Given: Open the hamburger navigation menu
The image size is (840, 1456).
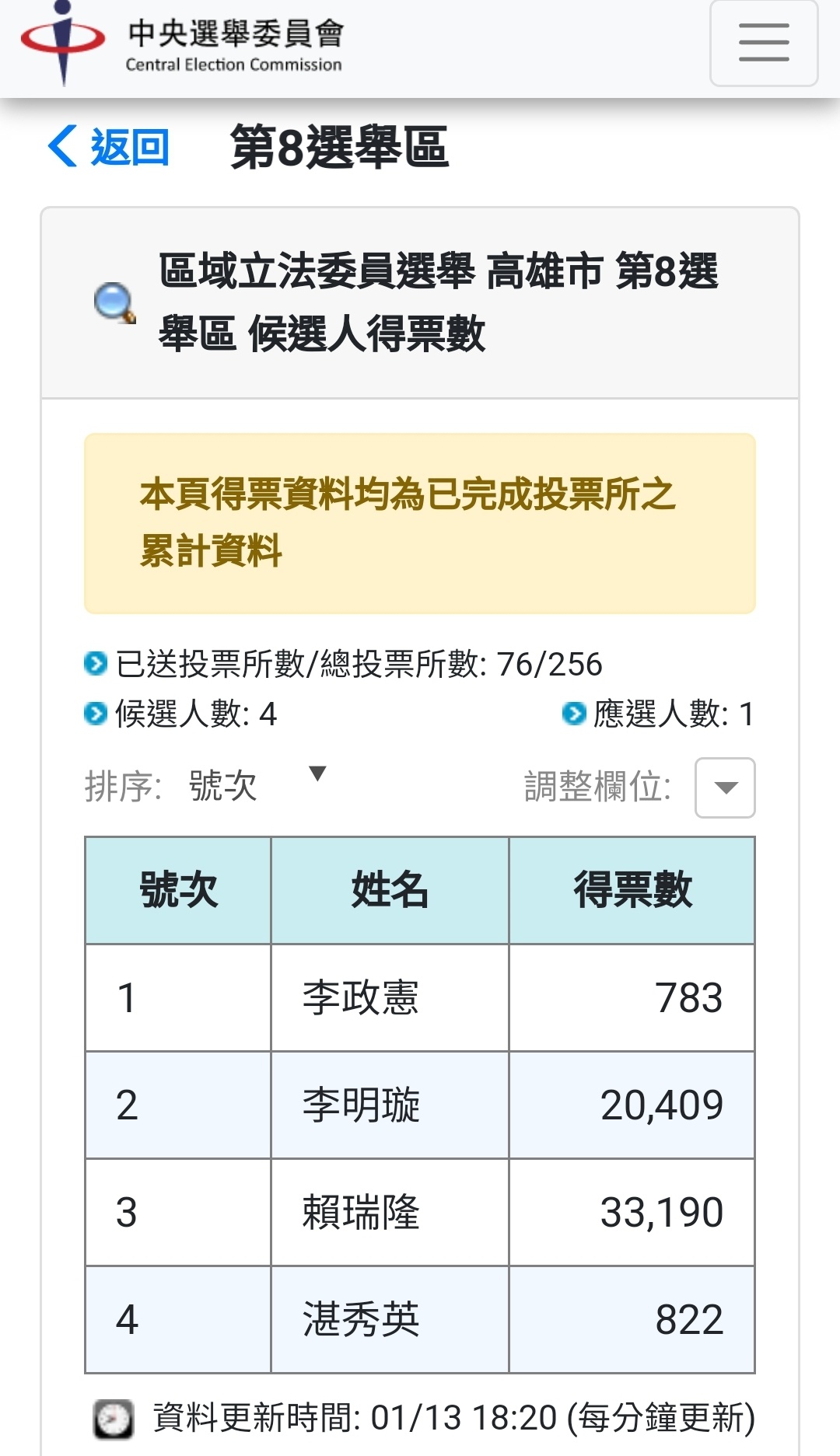Looking at the screenshot, I should tap(763, 43).
